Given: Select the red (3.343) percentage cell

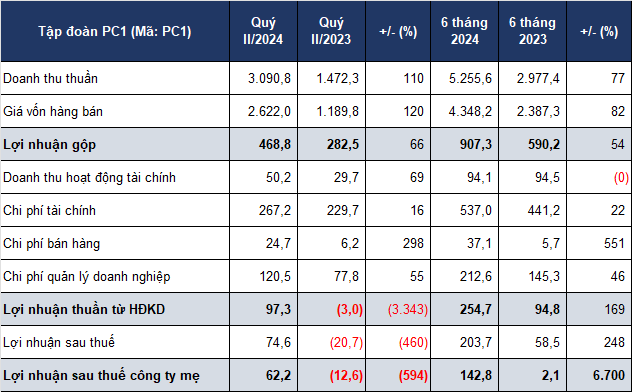Looking at the screenshot, I should (x=398, y=309).
